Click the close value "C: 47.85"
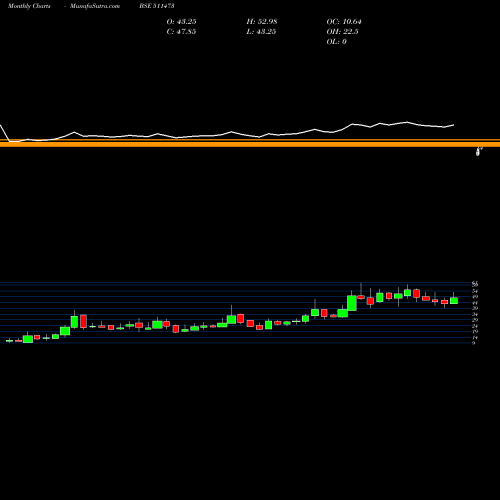Screen dimensions: 500x500 click(181, 32)
